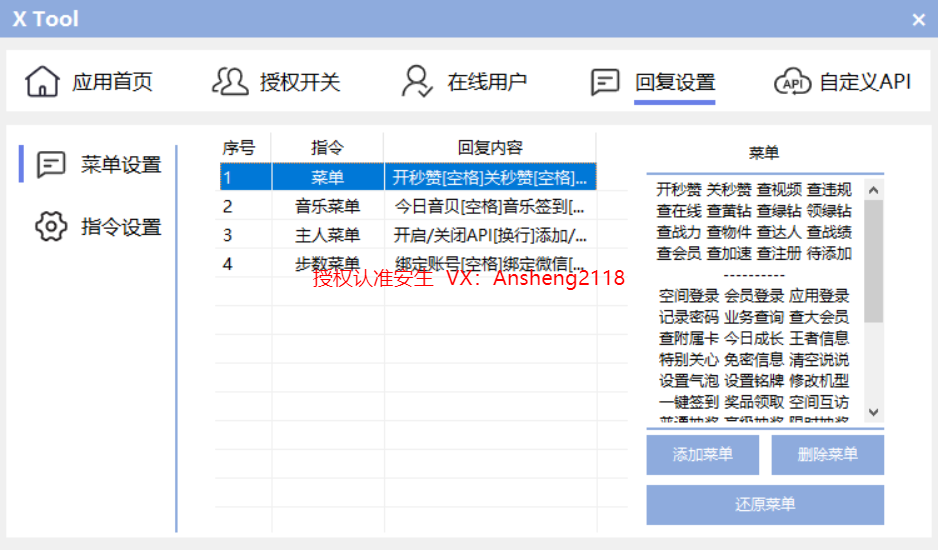This screenshot has width=938, height=550.
Task: Click the cell with sequence number 3
Action: point(244,235)
